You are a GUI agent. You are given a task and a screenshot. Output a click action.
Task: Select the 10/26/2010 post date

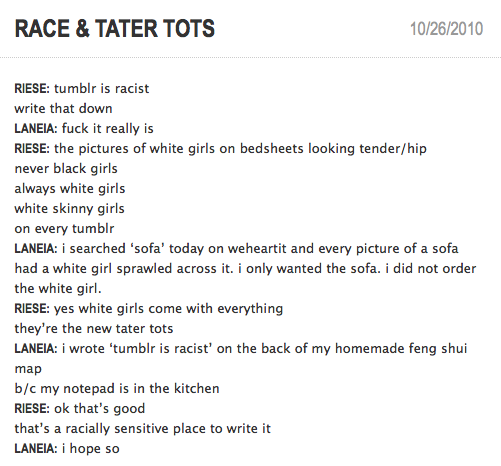[x=446, y=29]
